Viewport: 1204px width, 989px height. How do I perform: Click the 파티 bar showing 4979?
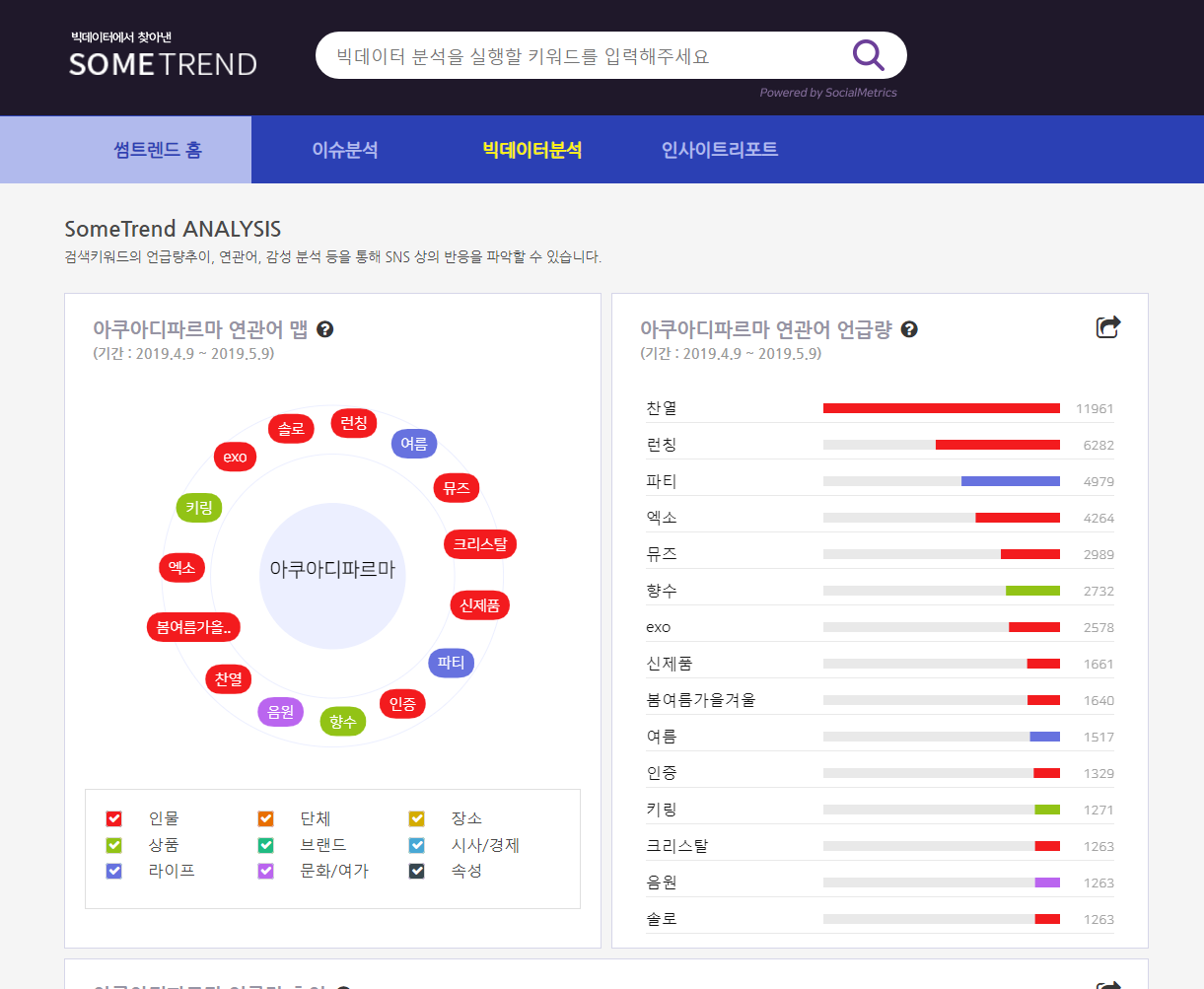[1011, 481]
